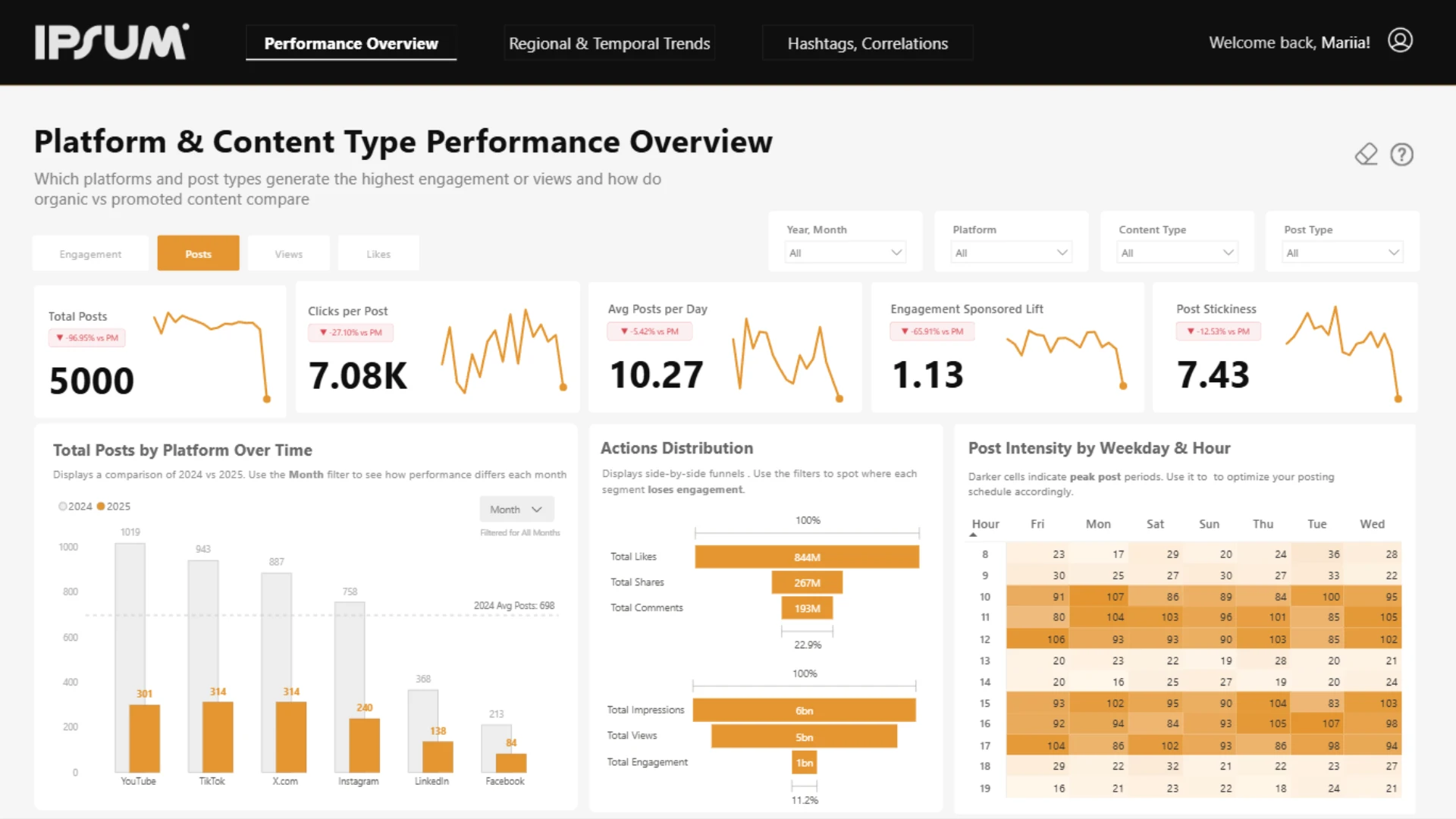Screen dimensions: 1456x819
Task: Click the eraser clear-filters icon
Action: pos(1366,155)
